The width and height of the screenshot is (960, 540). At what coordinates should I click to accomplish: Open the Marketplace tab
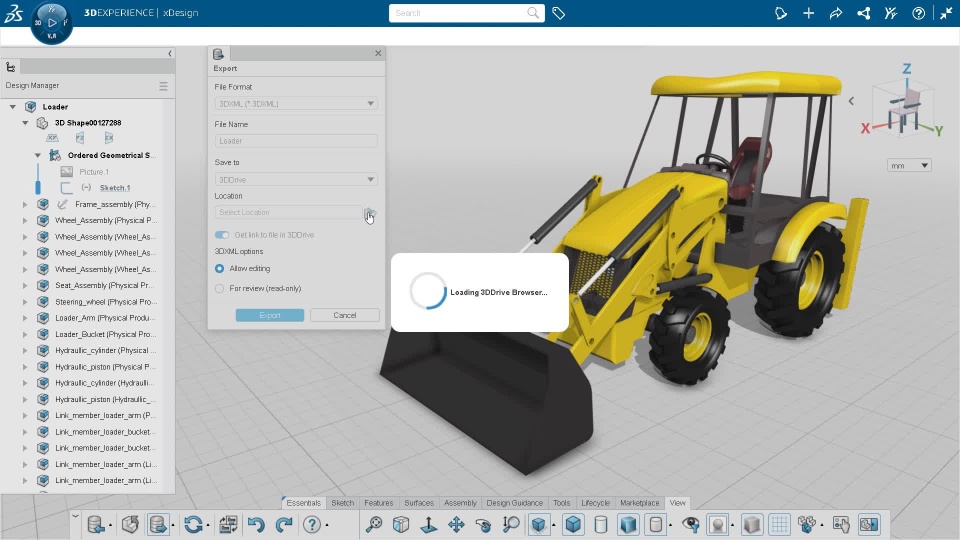click(x=639, y=503)
